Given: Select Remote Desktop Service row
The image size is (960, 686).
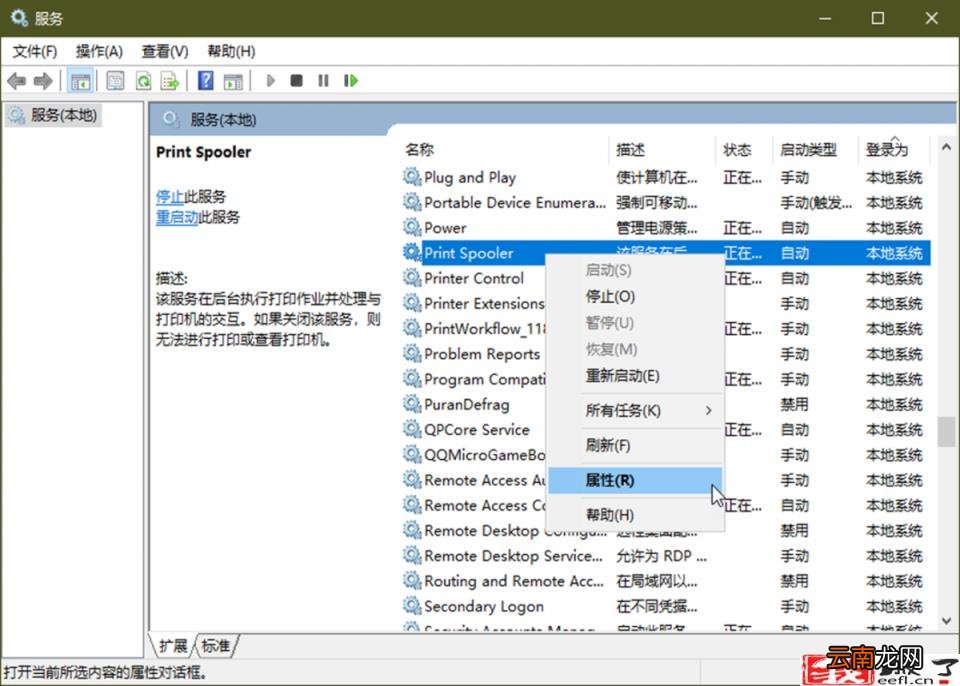Looking at the screenshot, I should (666, 555).
